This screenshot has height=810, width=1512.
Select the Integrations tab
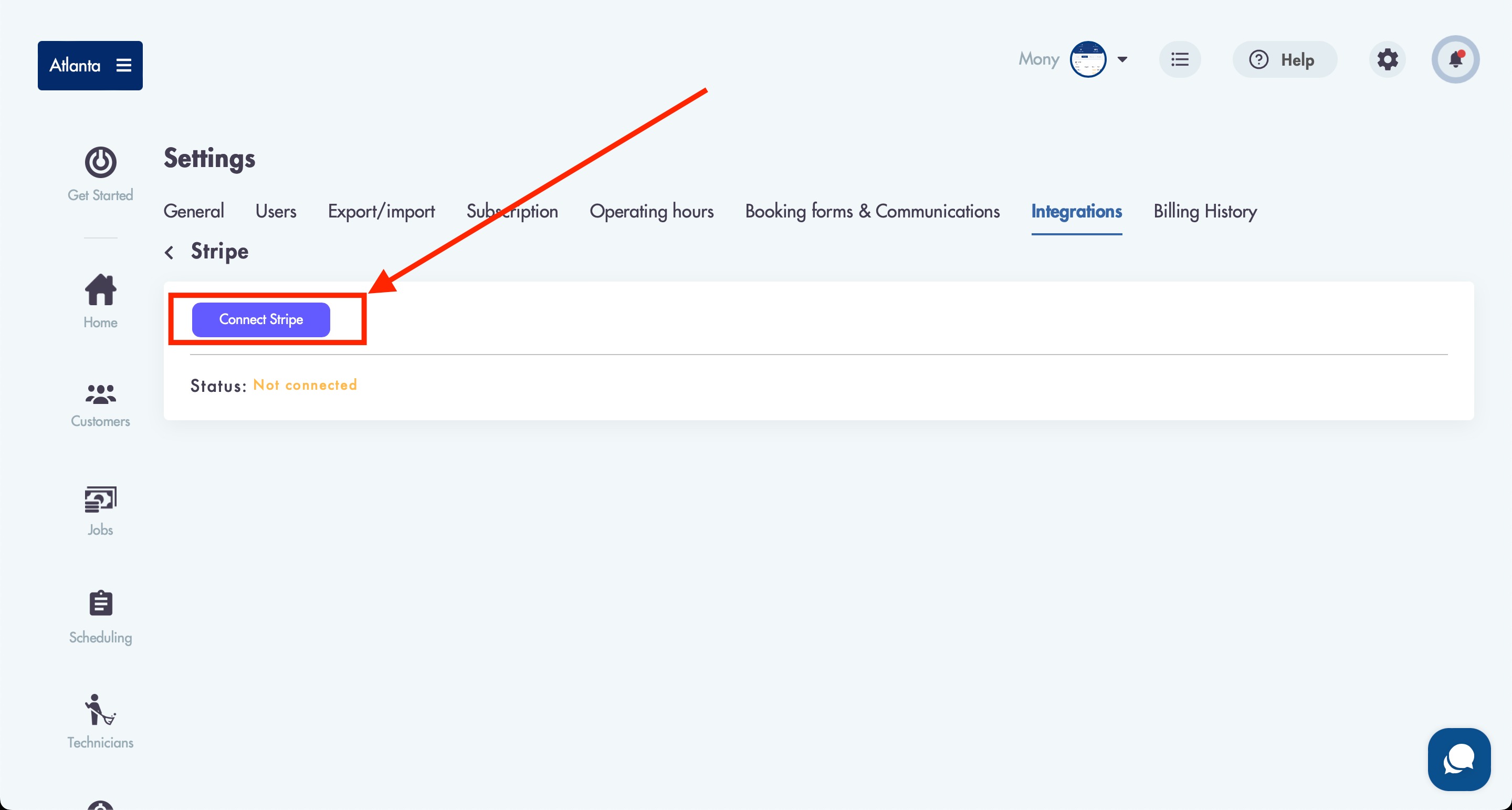(1076, 212)
